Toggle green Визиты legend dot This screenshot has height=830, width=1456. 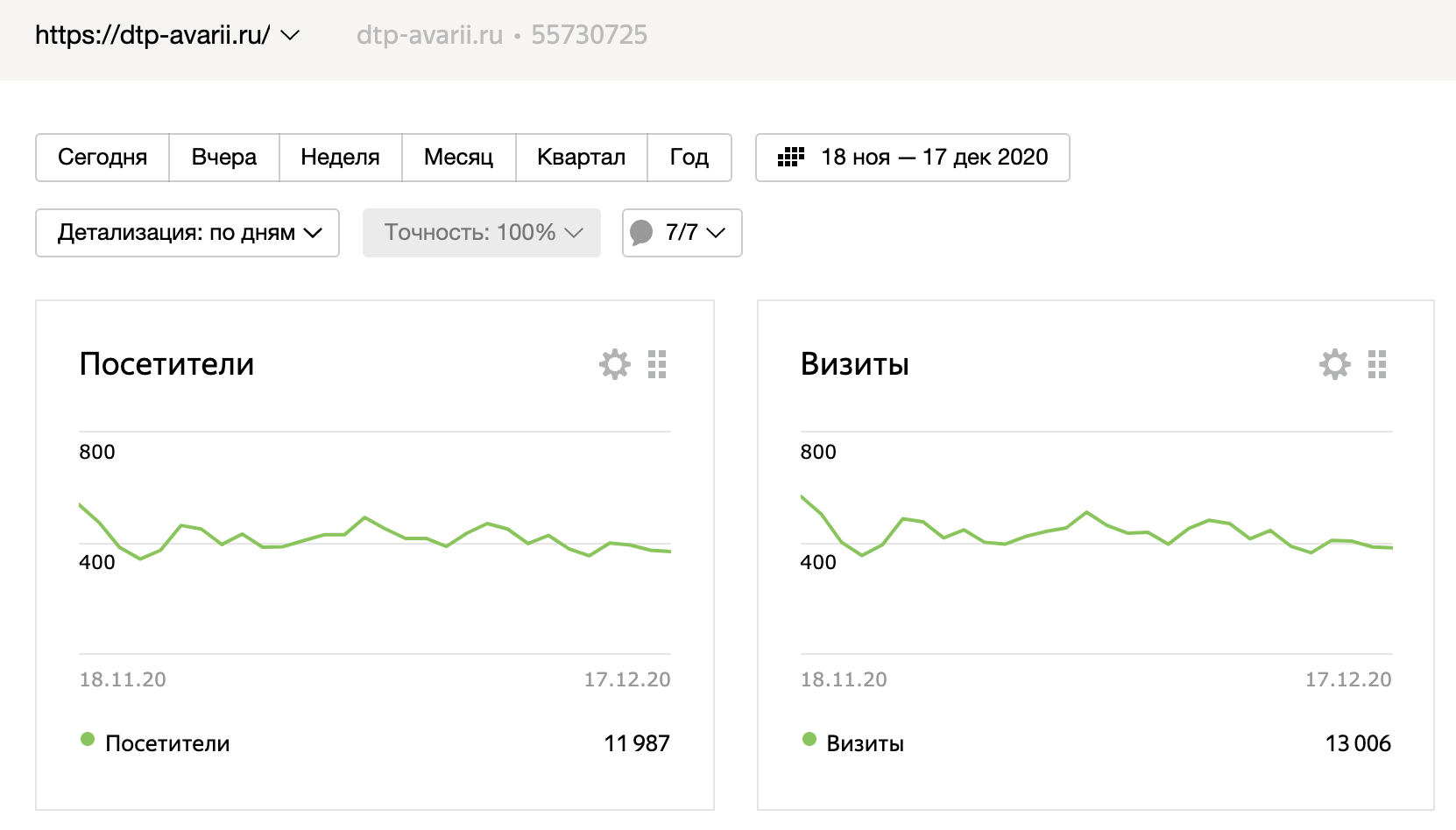[809, 739]
